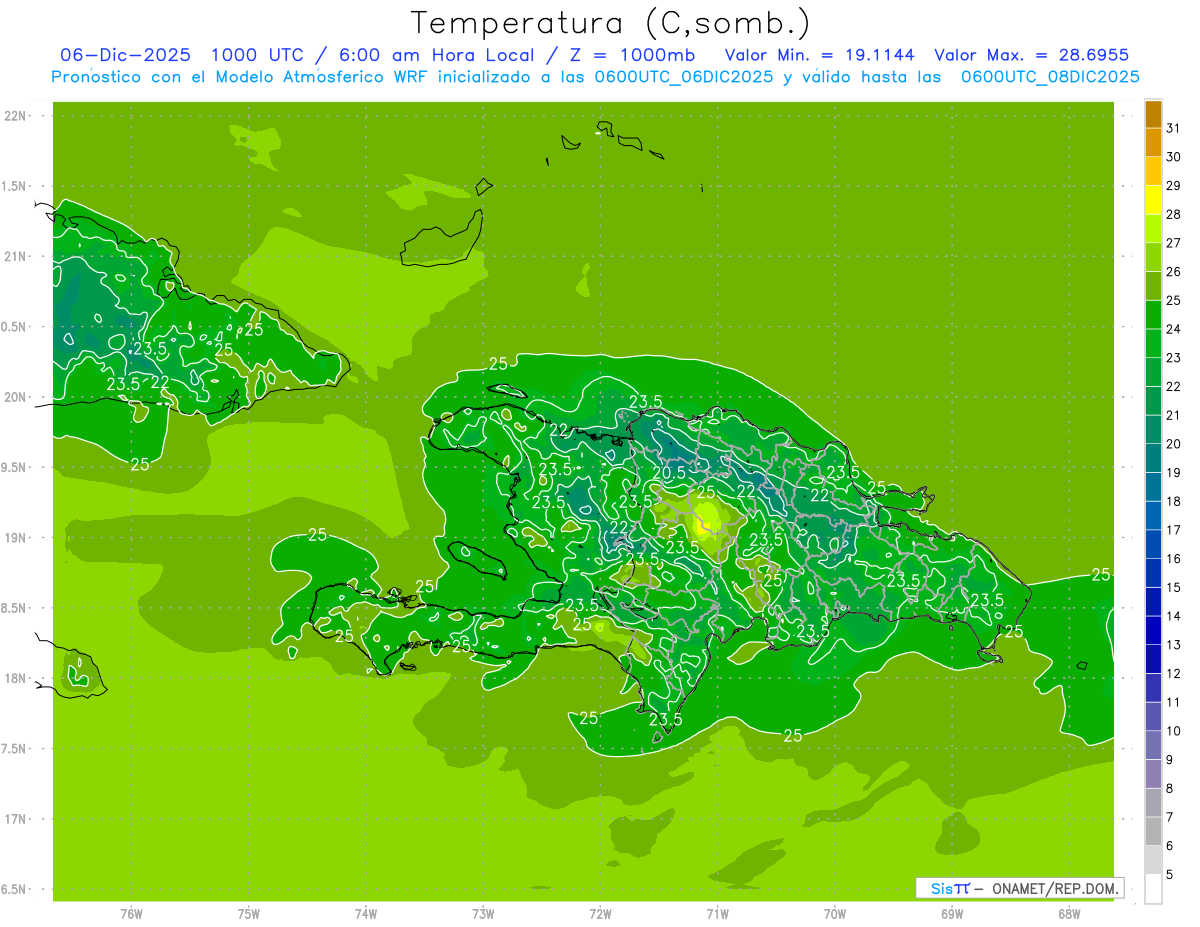
Task: Click the "75W" longitude axis label
Action: (x=249, y=913)
